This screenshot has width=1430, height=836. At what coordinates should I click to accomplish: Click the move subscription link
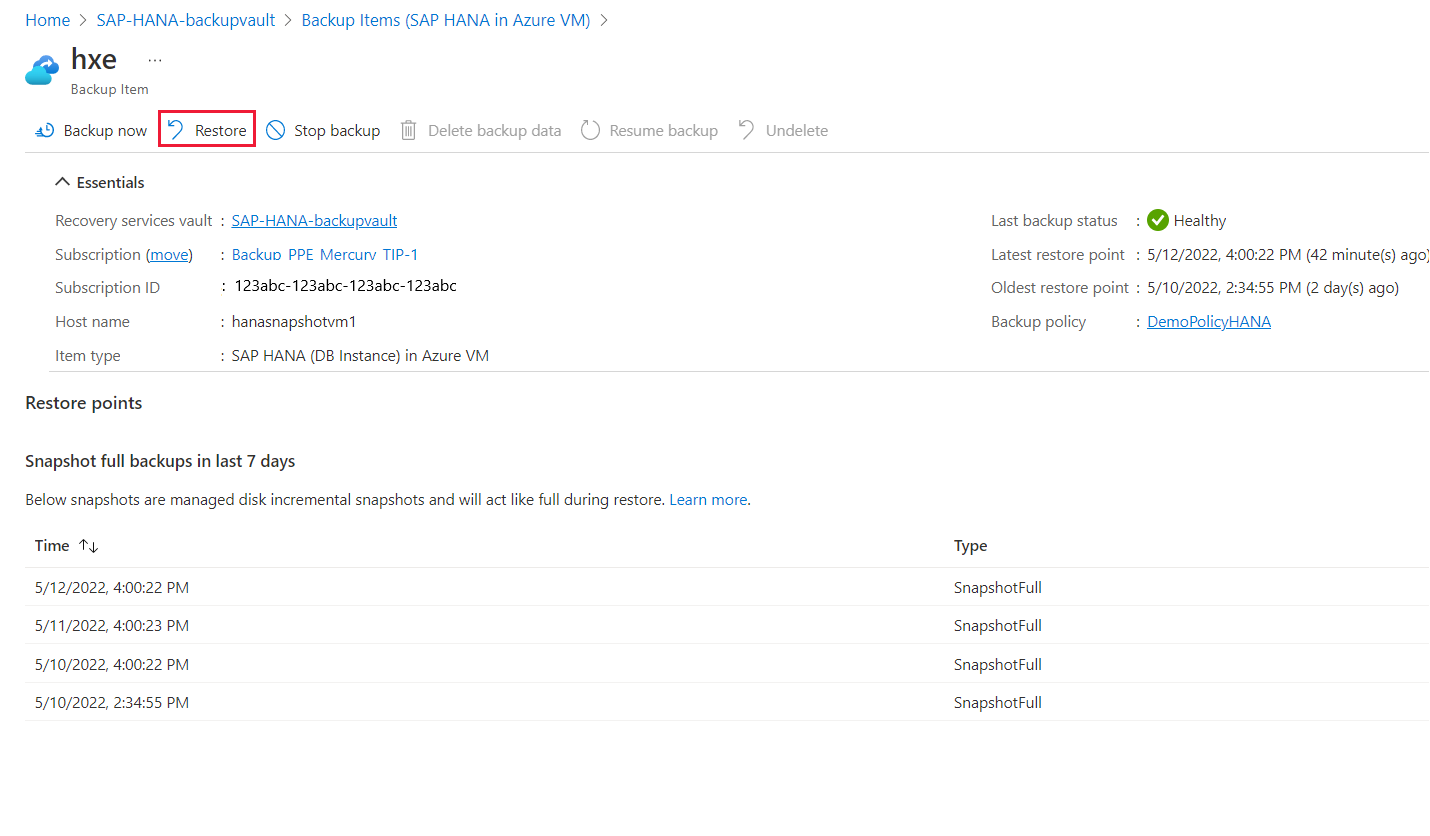[168, 254]
